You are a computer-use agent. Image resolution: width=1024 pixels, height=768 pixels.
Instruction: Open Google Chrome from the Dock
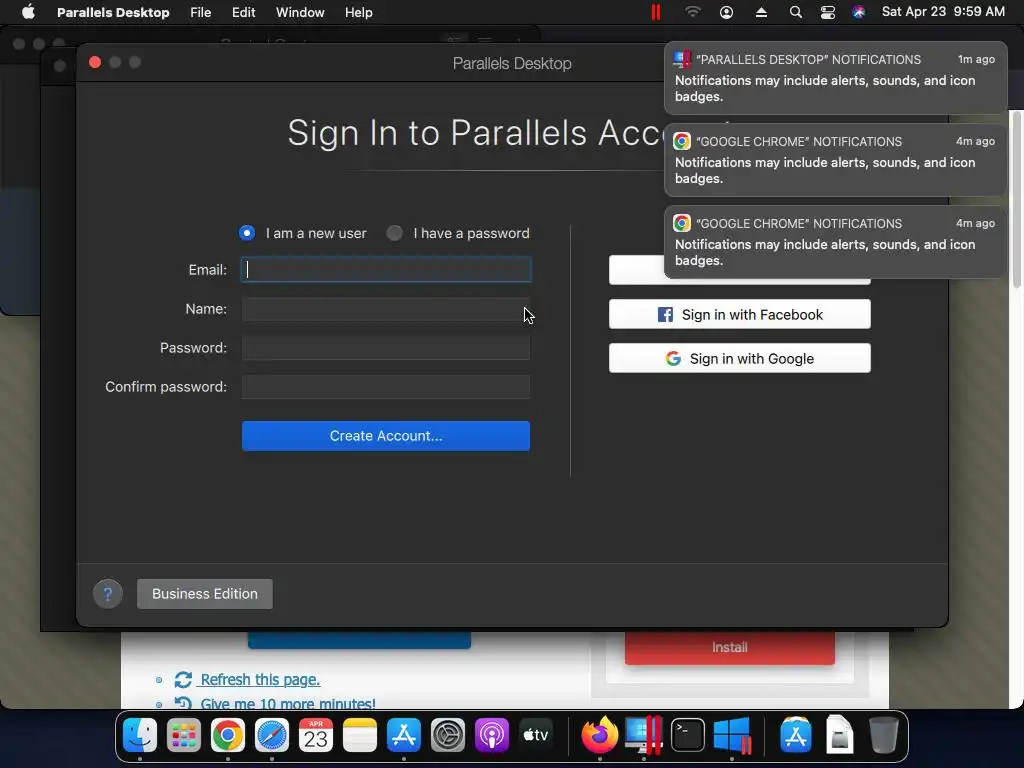227,735
